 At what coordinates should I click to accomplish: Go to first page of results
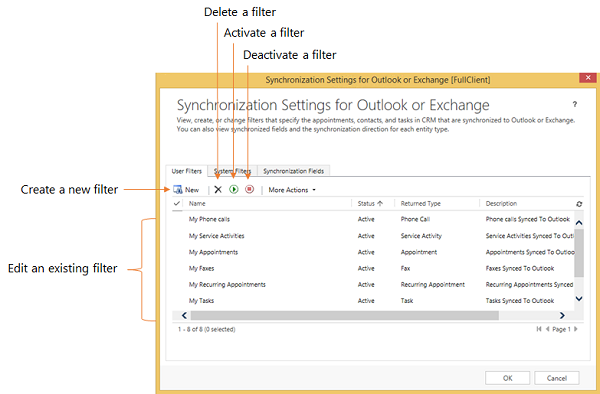(539, 329)
